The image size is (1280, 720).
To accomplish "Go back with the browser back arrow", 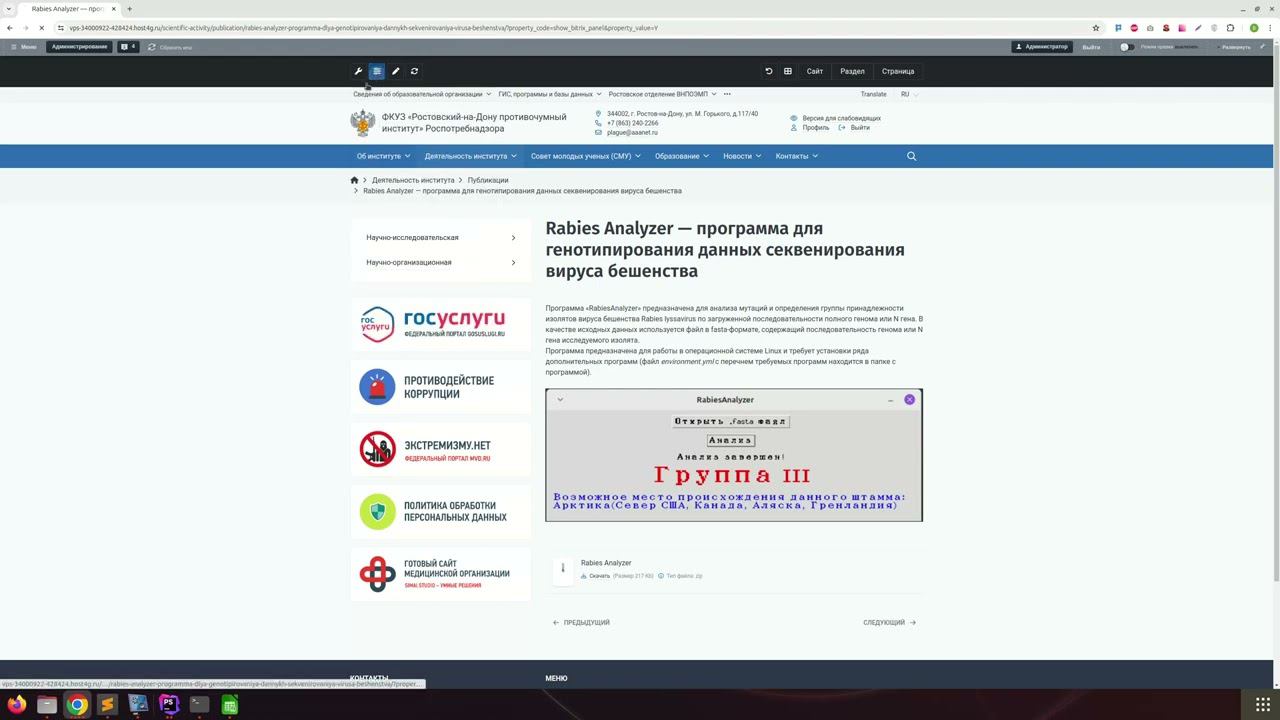I will pyautogui.click(x=10, y=28).
